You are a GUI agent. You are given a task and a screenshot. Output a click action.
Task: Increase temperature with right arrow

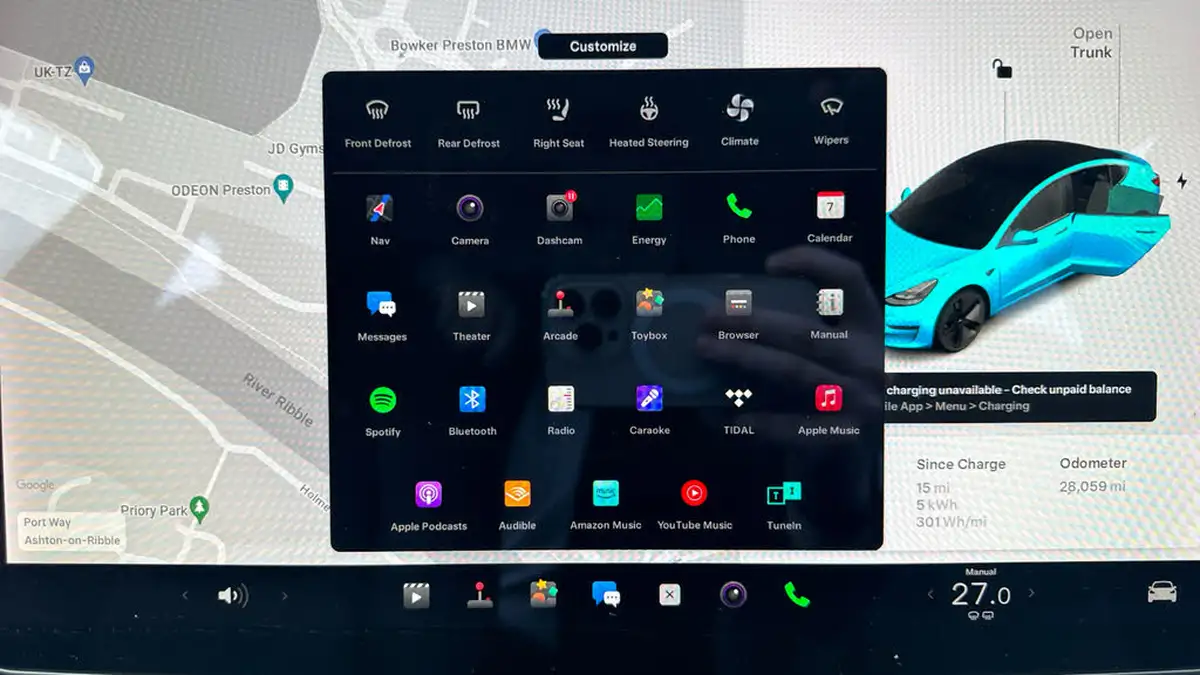pos(1031,594)
